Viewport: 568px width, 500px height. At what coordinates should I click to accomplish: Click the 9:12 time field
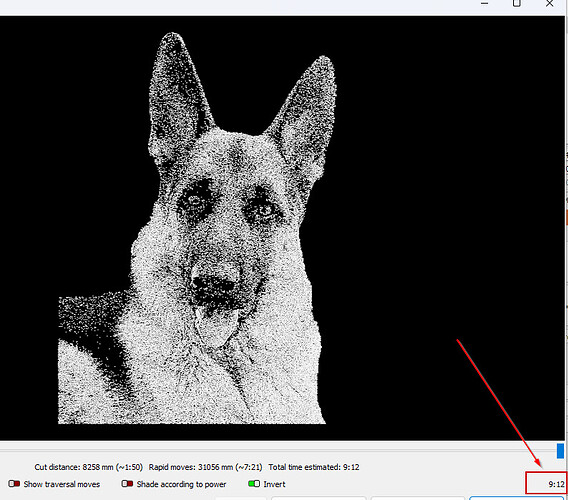click(x=546, y=484)
